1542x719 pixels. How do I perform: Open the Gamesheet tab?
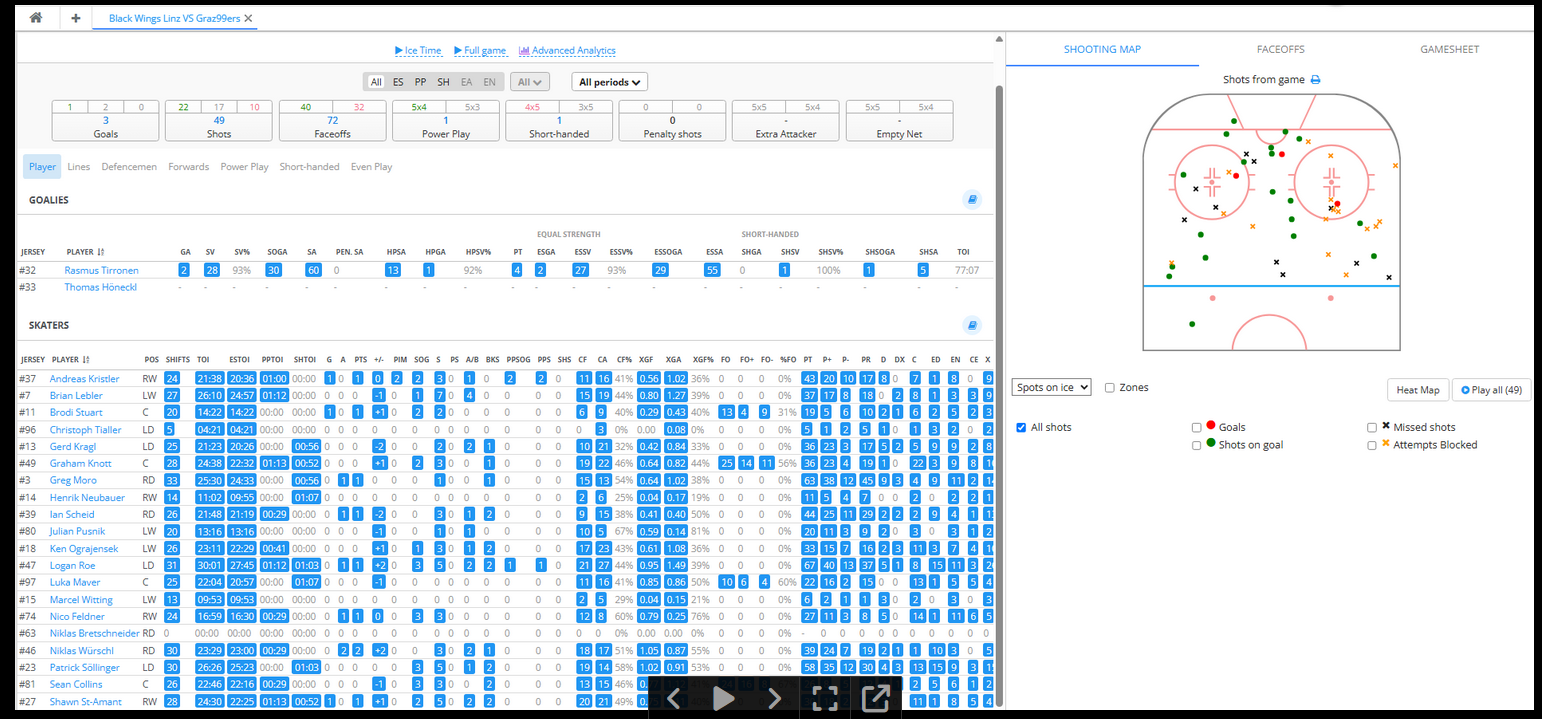[x=1449, y=49]
